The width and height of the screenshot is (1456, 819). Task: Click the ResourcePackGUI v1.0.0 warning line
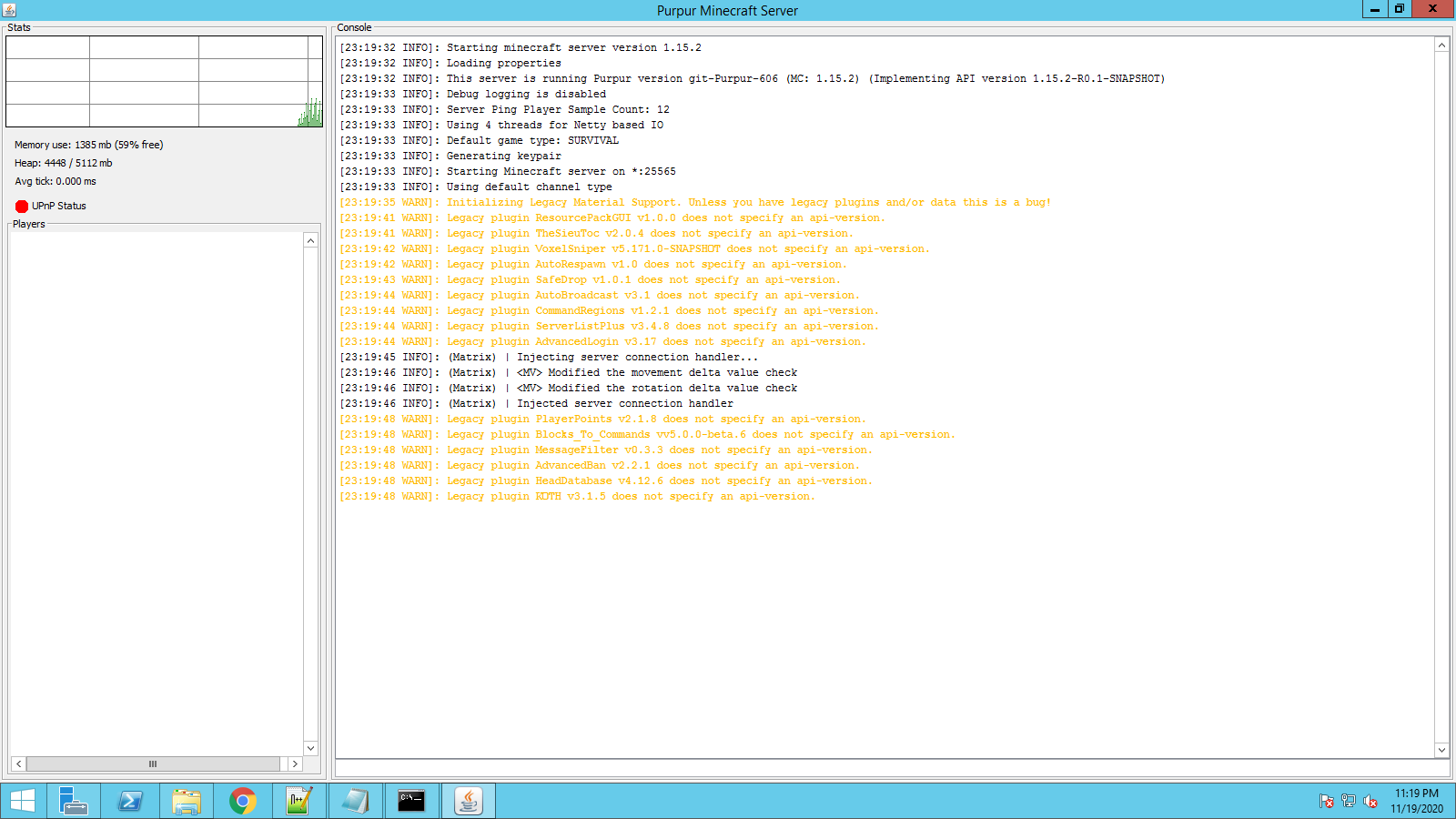click(612, 217)
